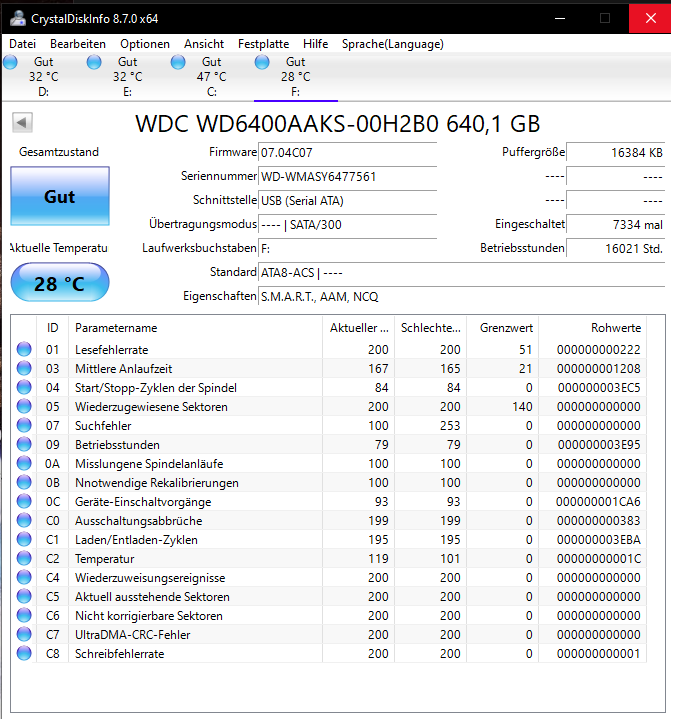Click the Betriebsstunden value 16021 Std.
This screenshot has height=719, width=673.
click(616, 249)
